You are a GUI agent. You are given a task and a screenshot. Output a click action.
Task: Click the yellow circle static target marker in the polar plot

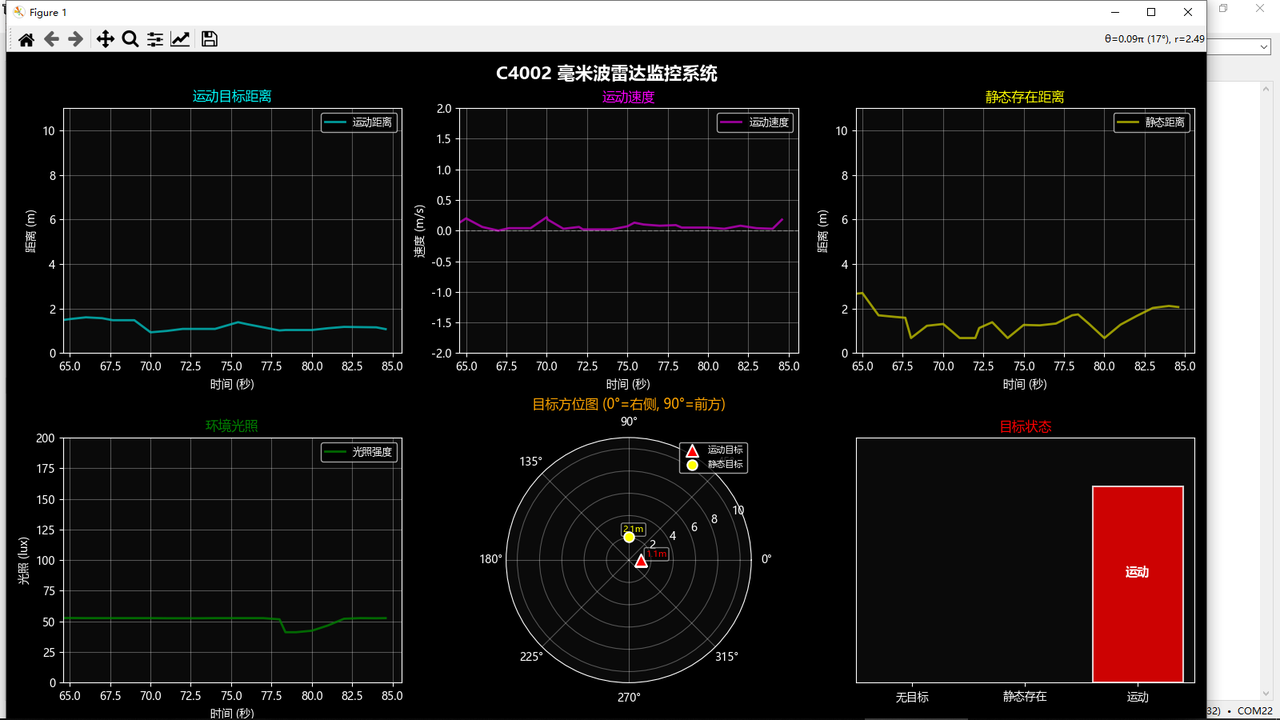coord(629,537)
